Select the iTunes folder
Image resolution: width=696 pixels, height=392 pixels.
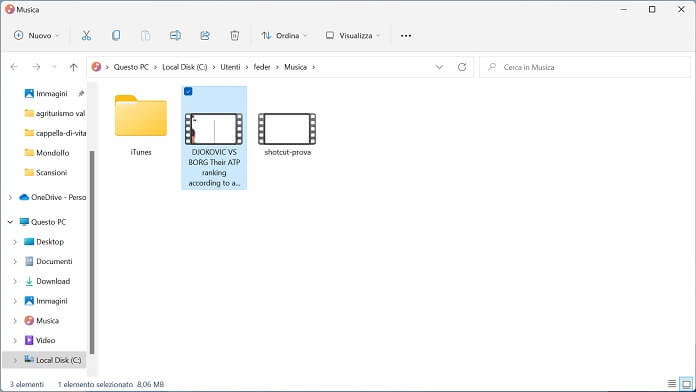pyautogui.click(x=141, y=125)
